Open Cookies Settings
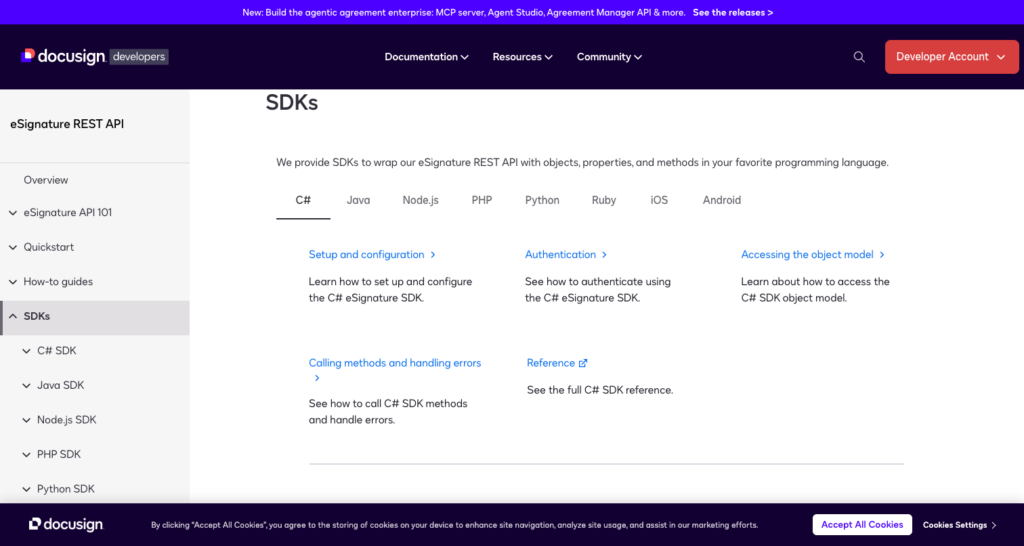Viewport: 1024px width, 546px height. 959,525
